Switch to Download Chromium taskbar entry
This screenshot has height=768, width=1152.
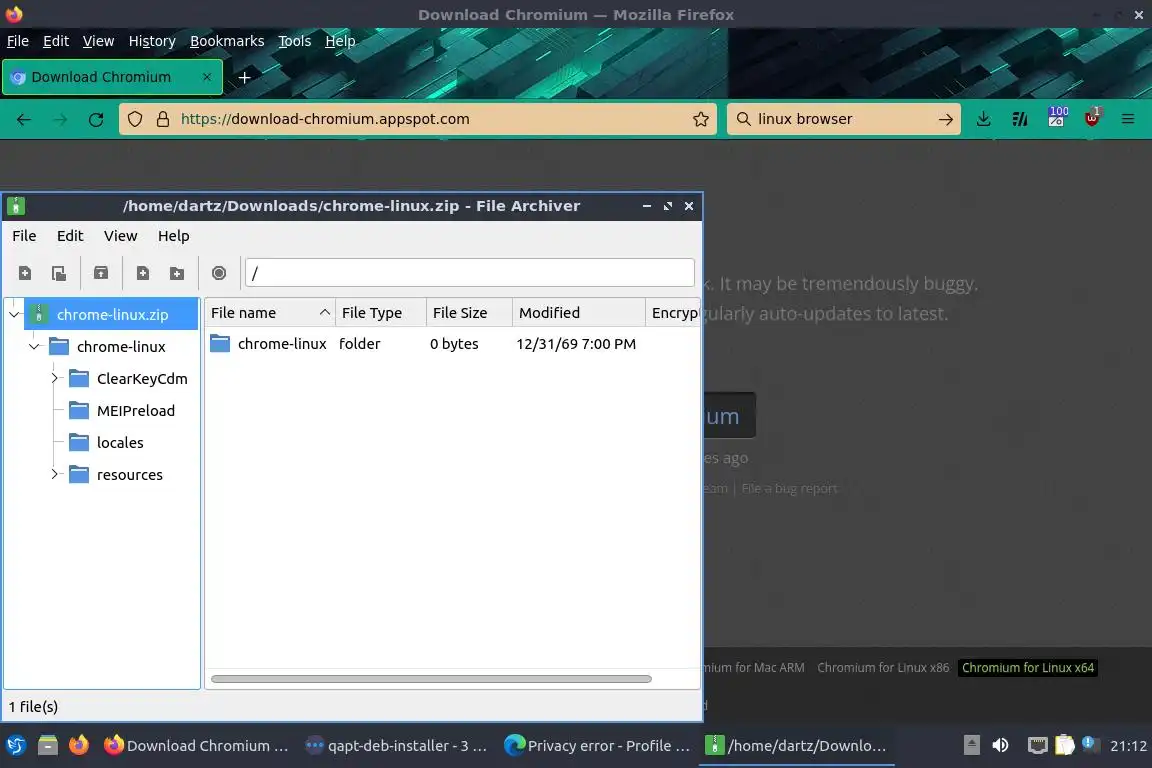click(196, 745)
